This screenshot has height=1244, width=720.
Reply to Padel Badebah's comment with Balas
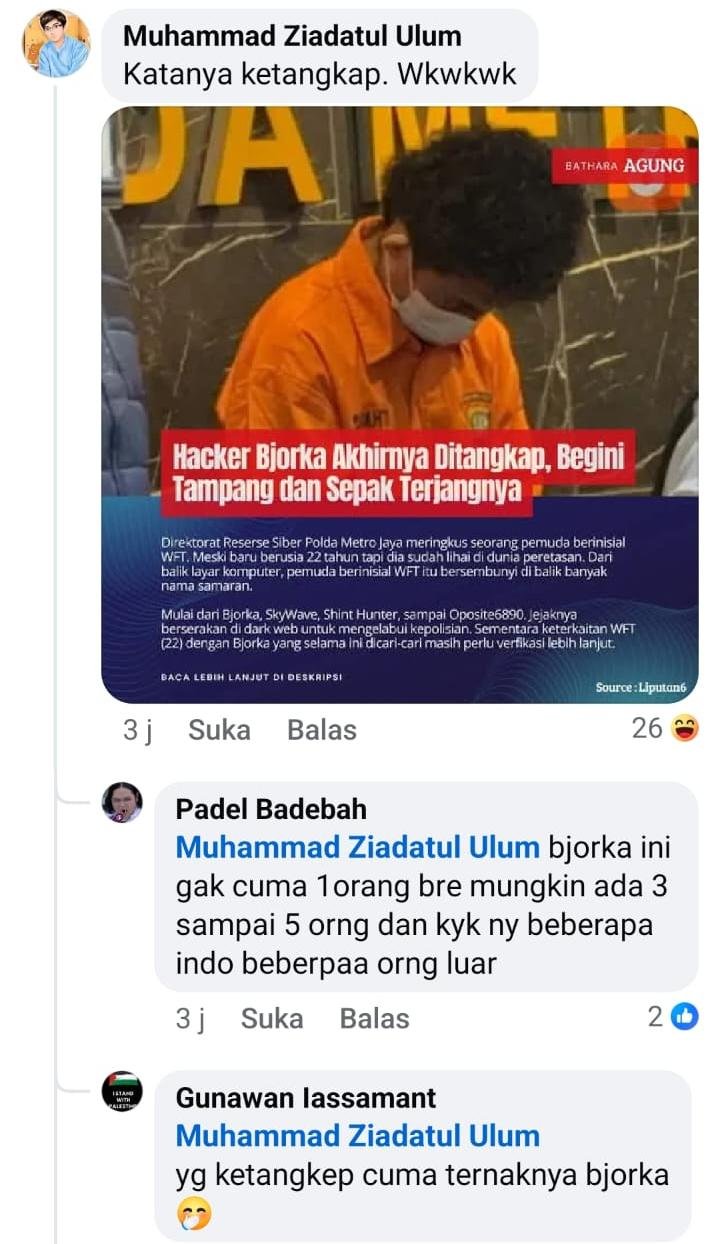click(x=375, y=1019)
